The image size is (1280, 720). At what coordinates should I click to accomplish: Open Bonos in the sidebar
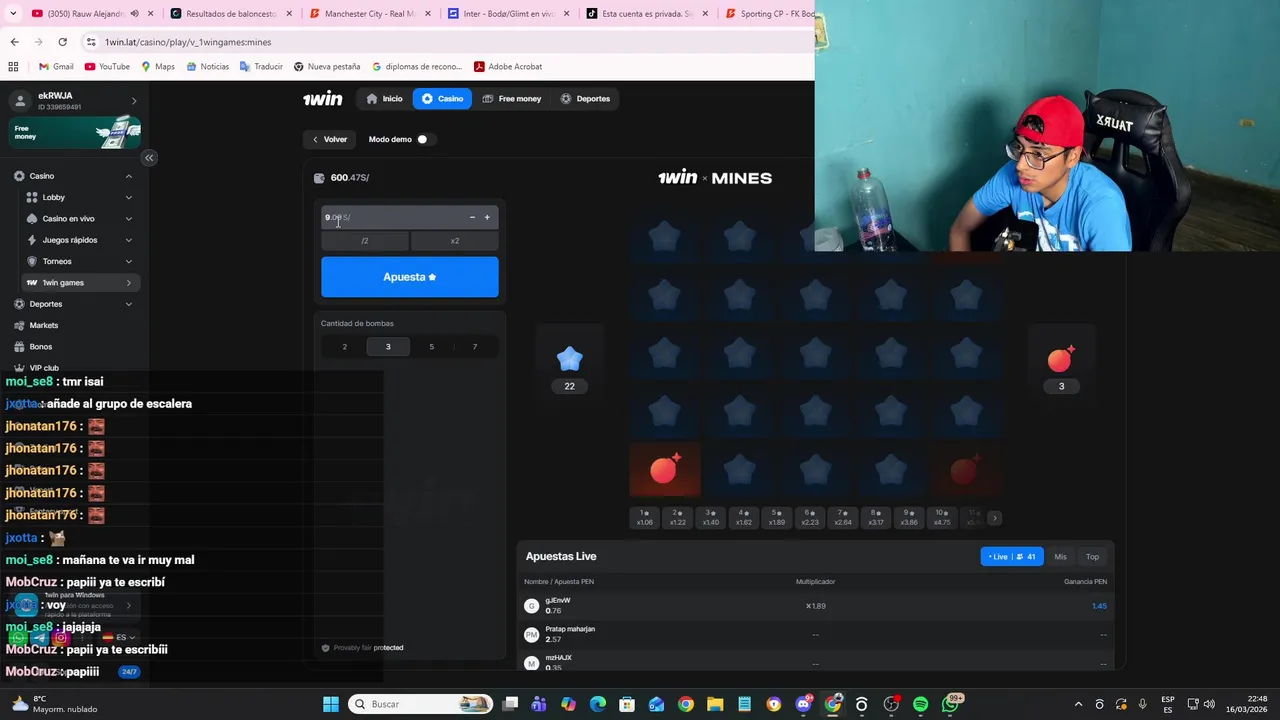click(x=40, y=347)
